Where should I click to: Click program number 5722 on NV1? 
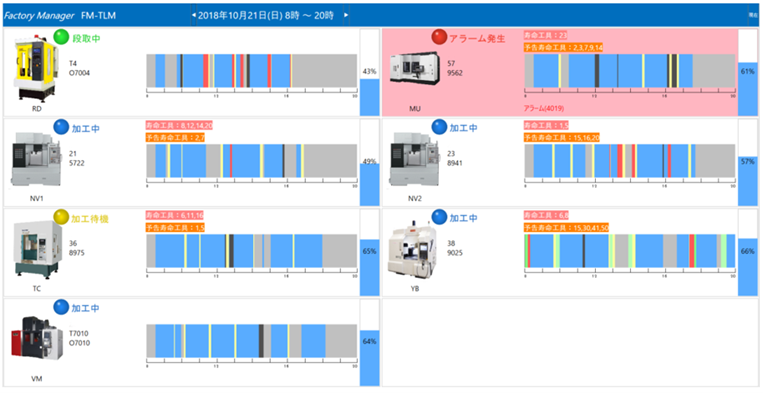pos(76,163)
